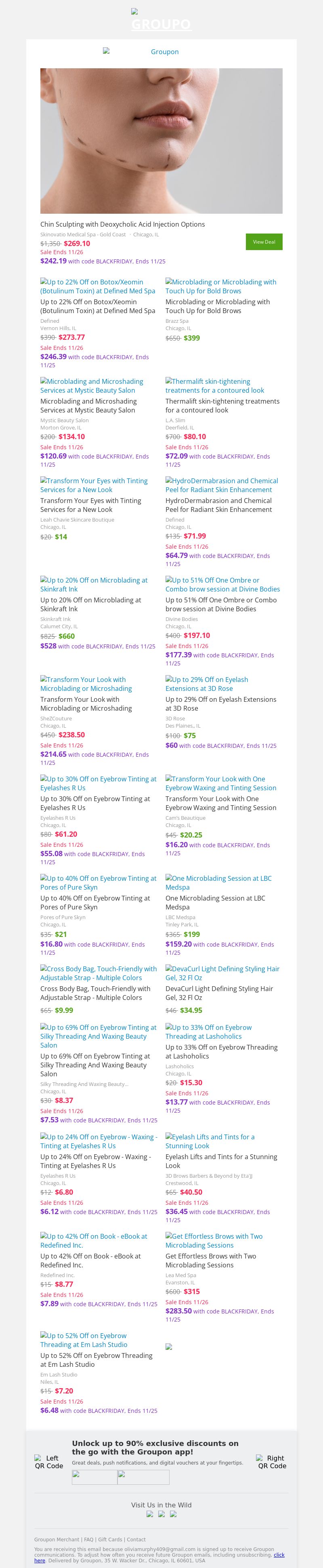Click the first social media icon
The height and width of the screenshot is (1568, 323).
point(150,1514)
